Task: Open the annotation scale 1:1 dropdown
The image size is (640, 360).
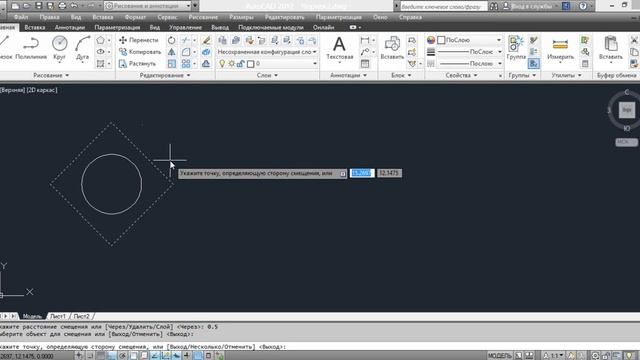Action: click(x=553, y=356)
